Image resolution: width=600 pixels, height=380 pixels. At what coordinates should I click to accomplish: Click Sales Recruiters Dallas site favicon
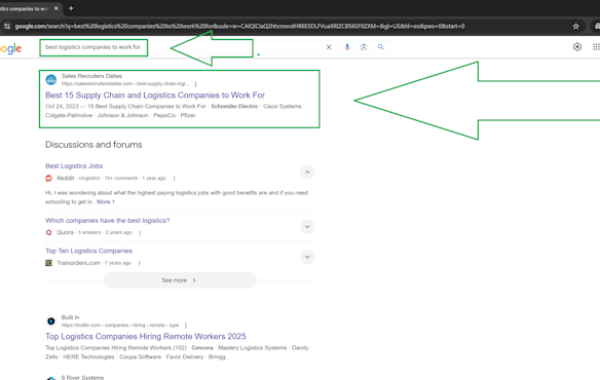[51, 80]
